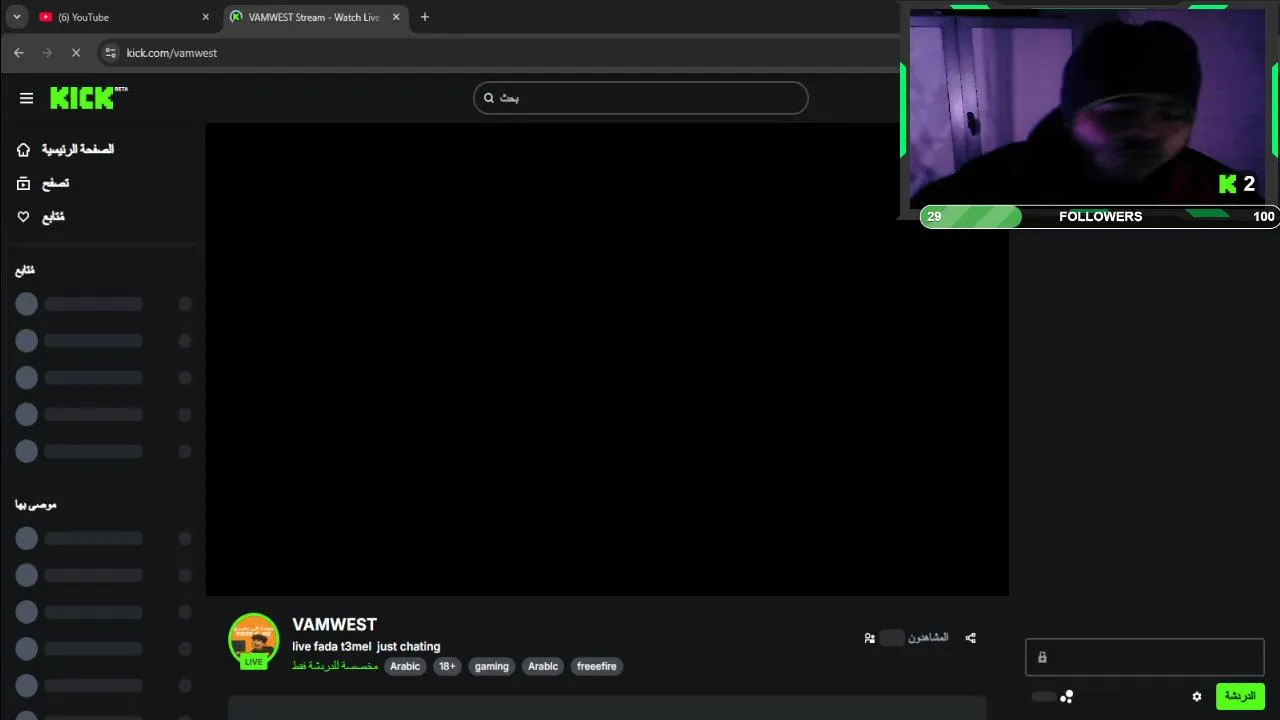This screenshot has width=1280, height=720.
Task: Click the chat points icon
Action: pos(1067,697)
